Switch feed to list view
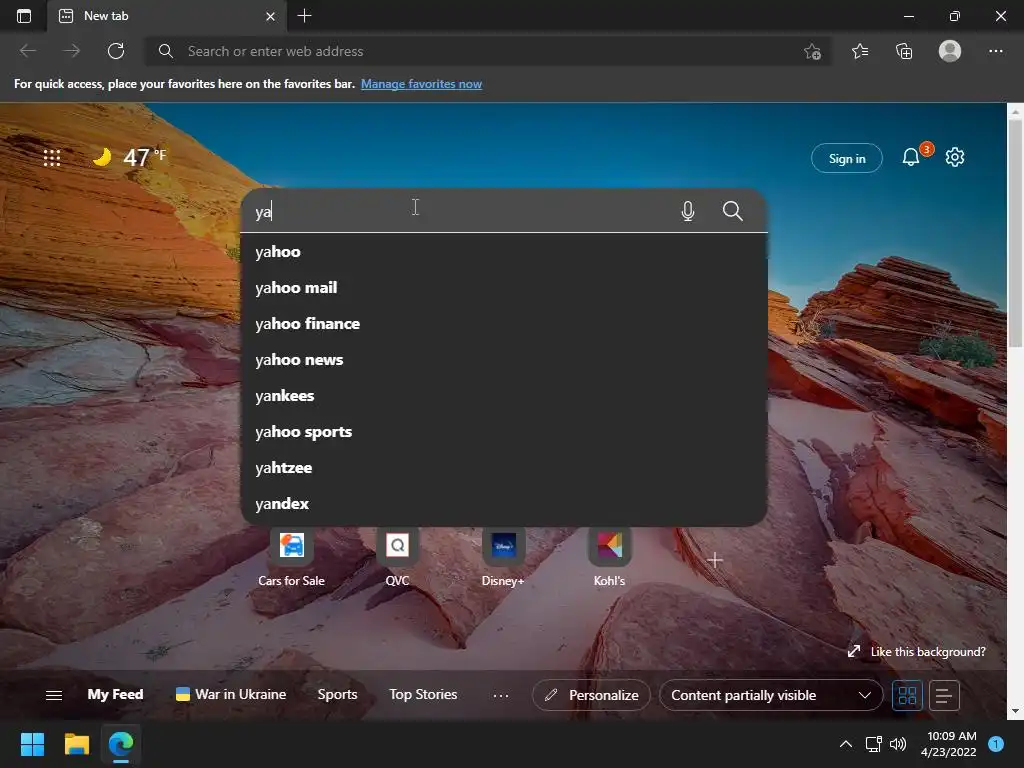Image resolution: width=1024 pixels, height=768 pixels. pos(944,695)
